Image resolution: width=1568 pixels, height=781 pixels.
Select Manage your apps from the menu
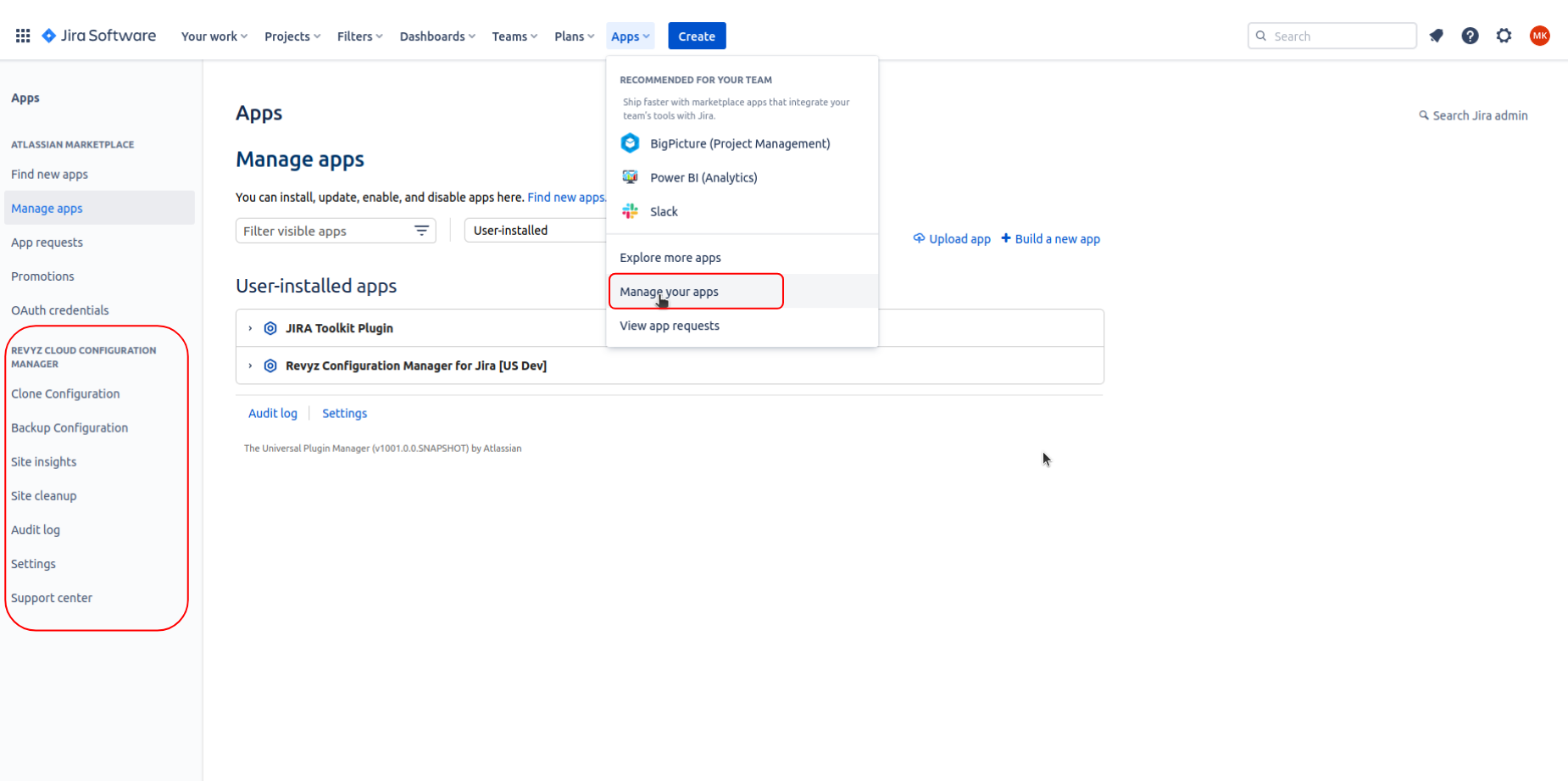click(669, 291)
